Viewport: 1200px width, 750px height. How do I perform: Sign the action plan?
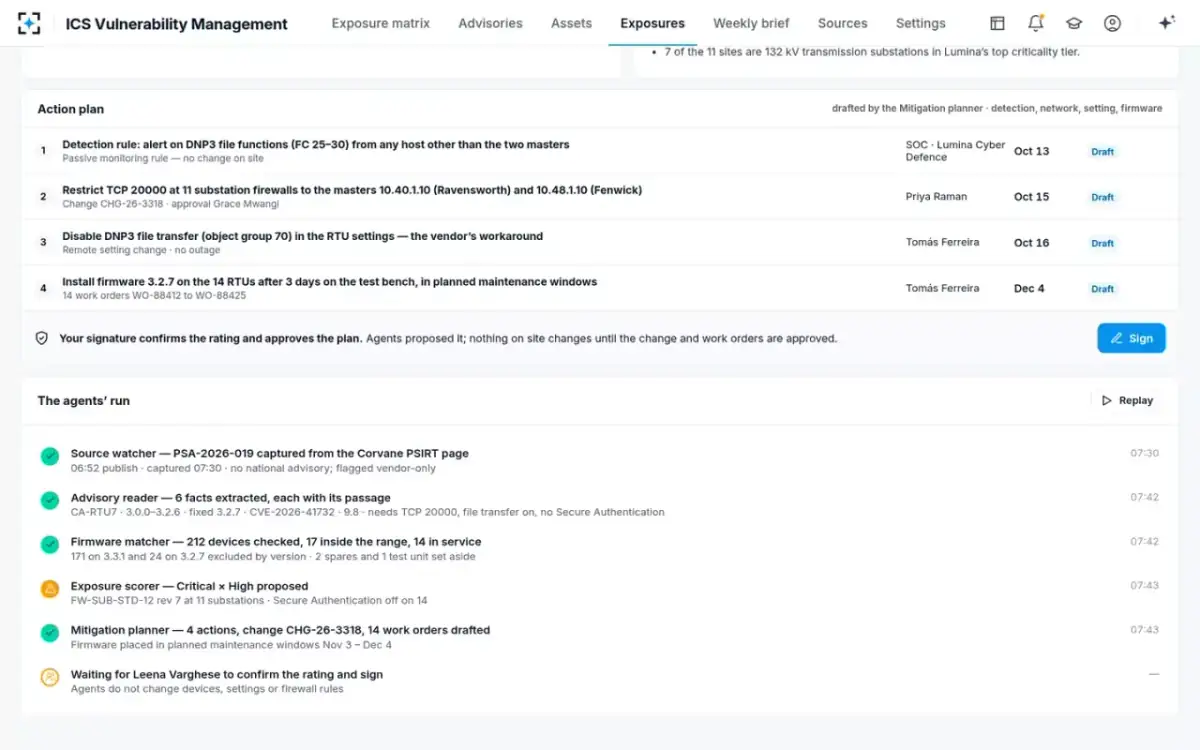[1131, 338]
